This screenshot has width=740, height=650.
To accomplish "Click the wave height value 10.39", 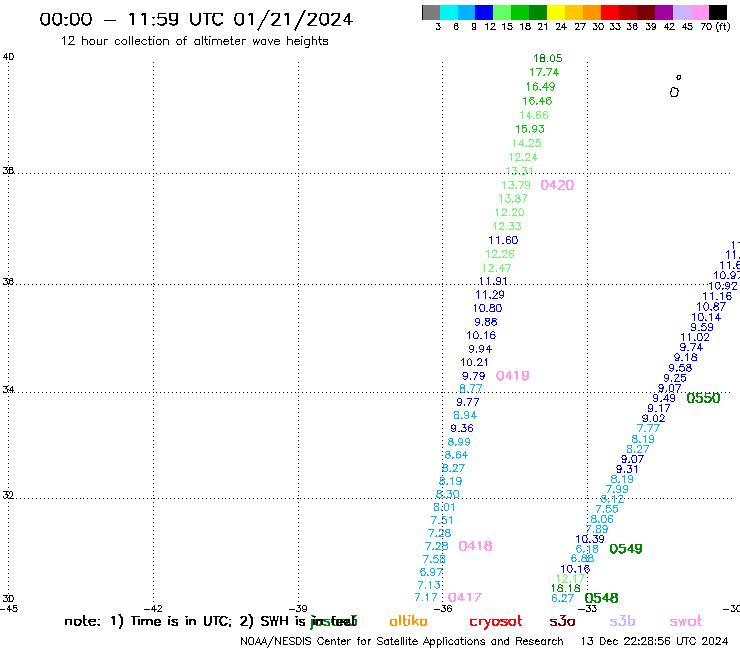I will (x=590, y=539).
